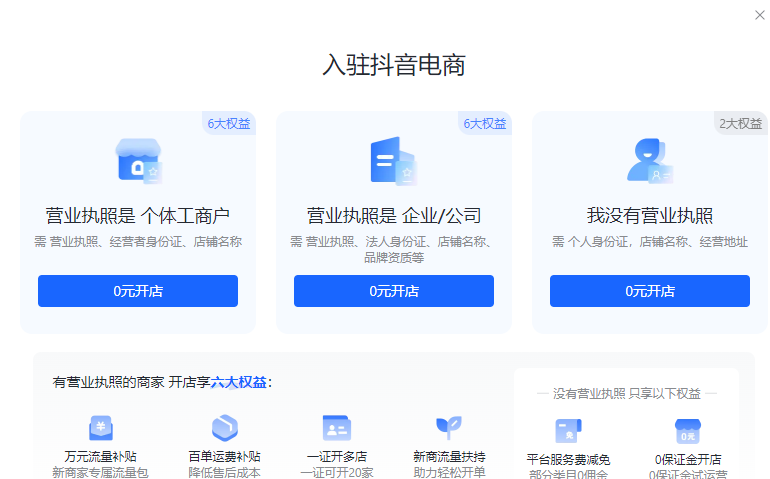Screen dimensions: 770x479
Task: Click the 2大权益 badge on no-license card
Action: [x=741, y=123]
